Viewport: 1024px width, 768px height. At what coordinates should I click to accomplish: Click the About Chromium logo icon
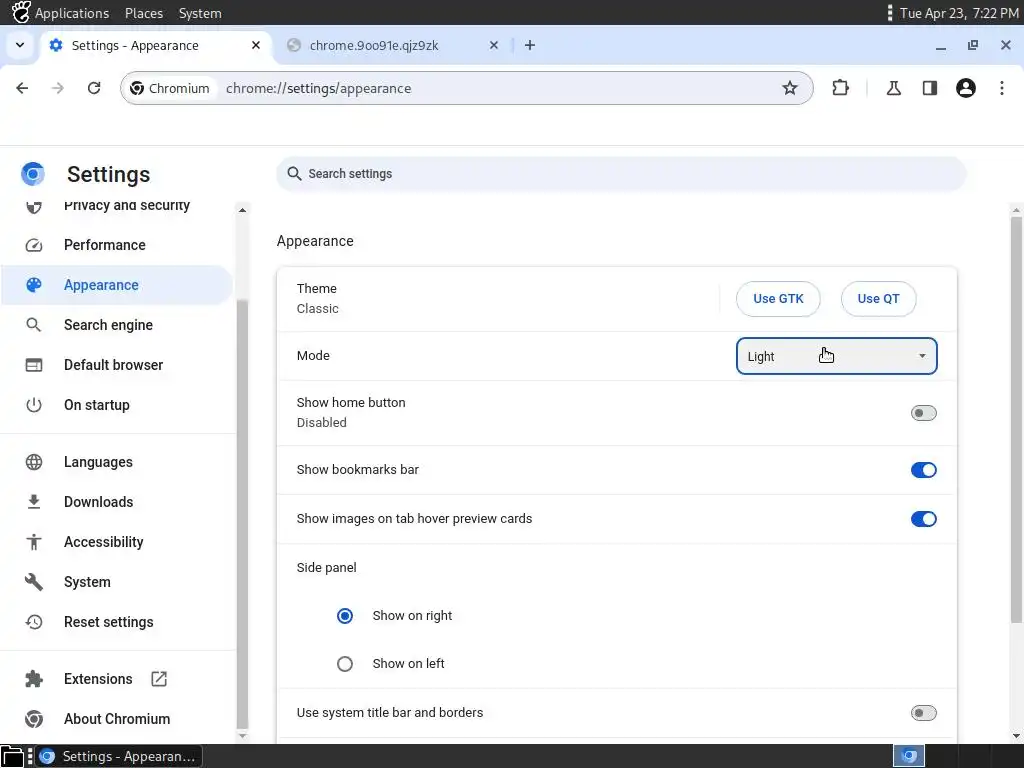coord(34,719)
